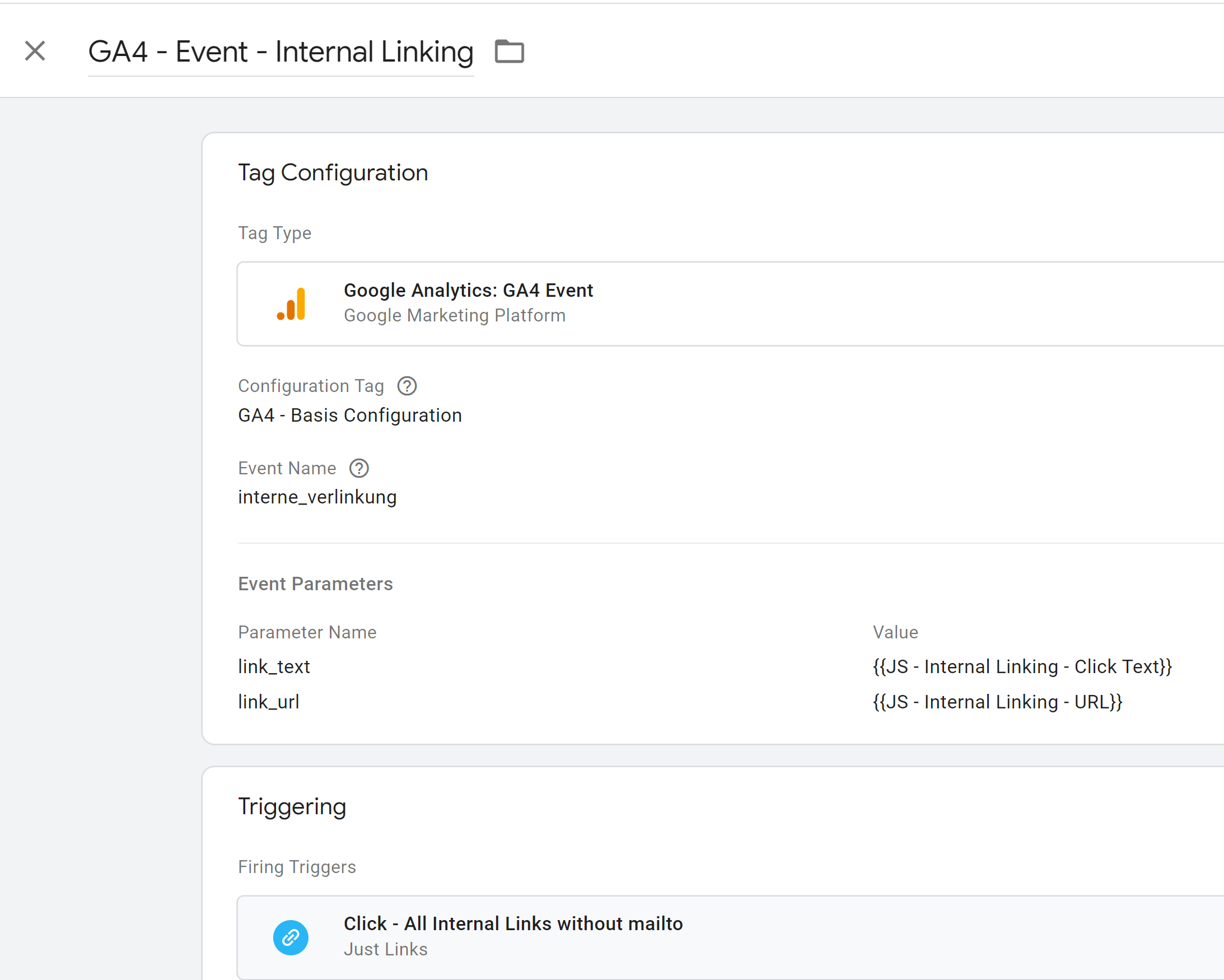Click the blue link trigger icon
Image resolution: width=1224 pixels, height=980 pixels.
291,937
